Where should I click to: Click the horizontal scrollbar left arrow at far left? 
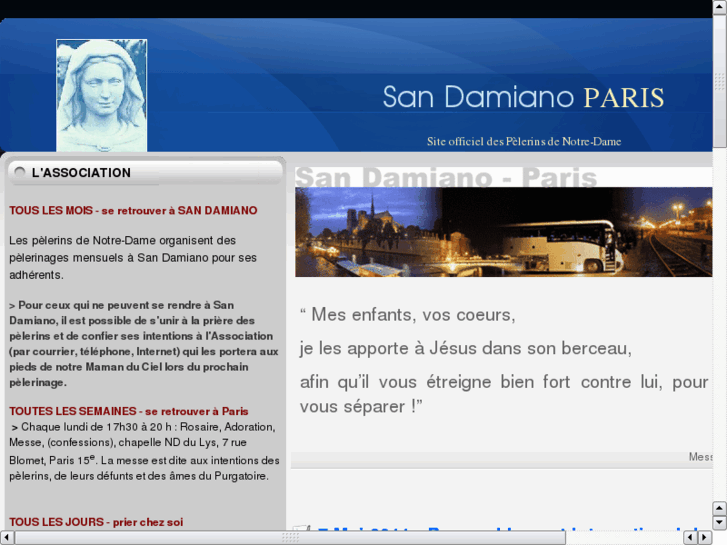pyautogui.click(x=6, y=538)
